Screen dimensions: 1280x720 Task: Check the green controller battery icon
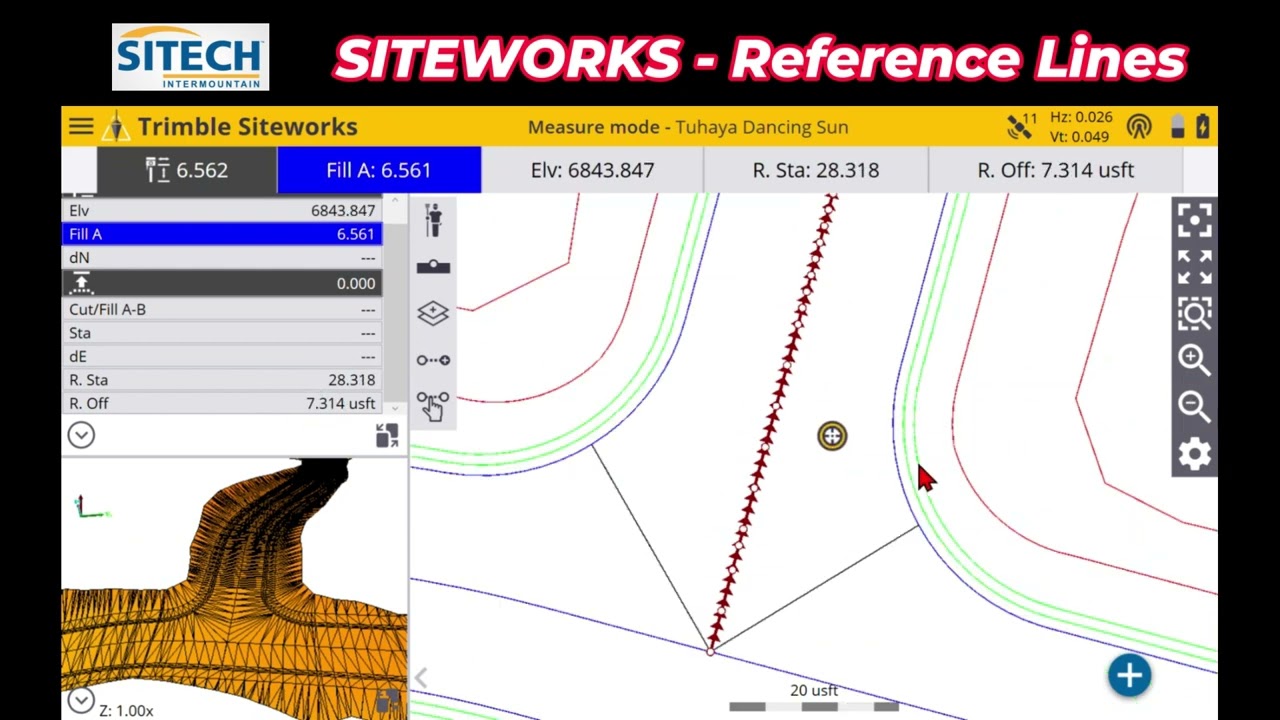pos(1202,126)
